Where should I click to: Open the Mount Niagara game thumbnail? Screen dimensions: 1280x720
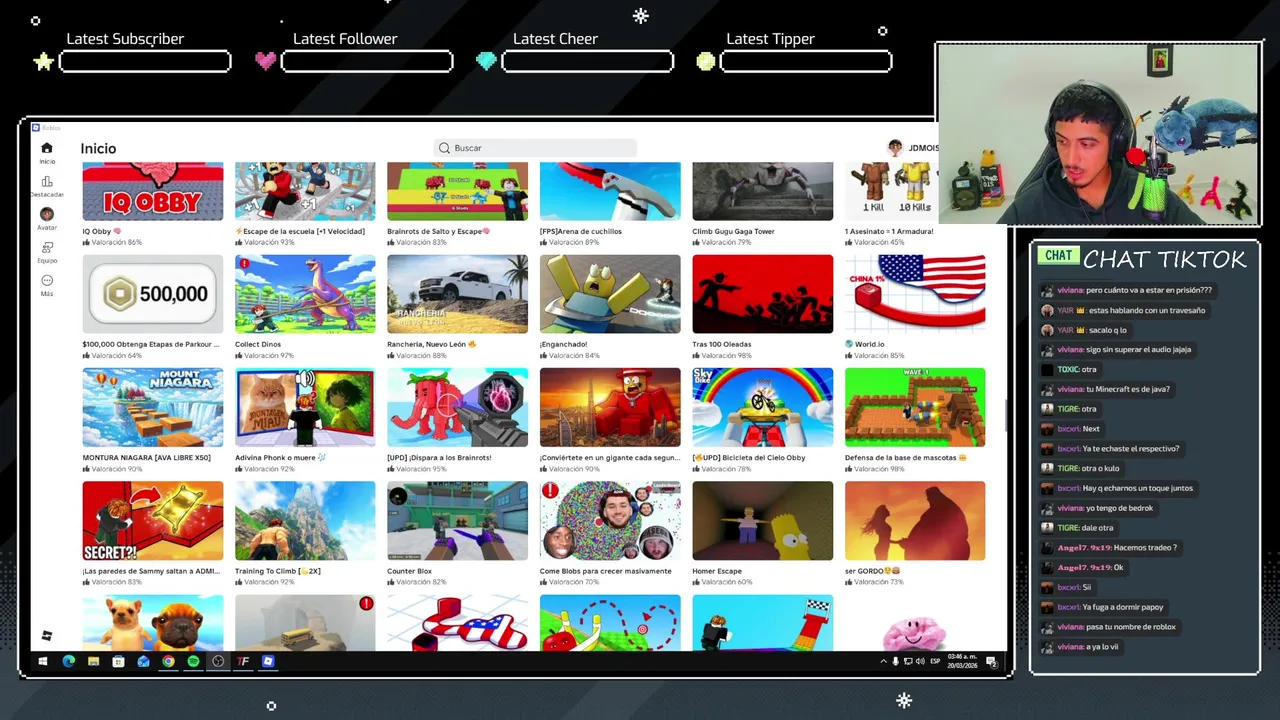coord(153,407)
